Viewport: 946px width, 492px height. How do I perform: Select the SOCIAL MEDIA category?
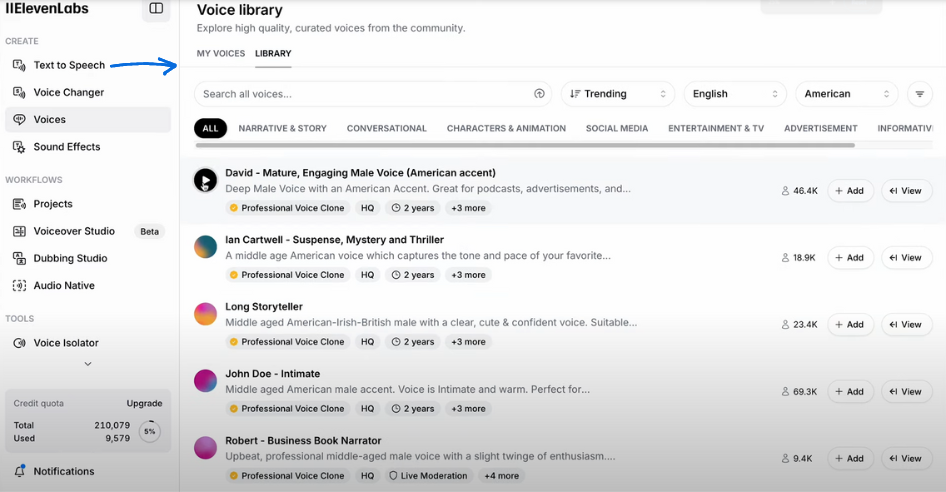tap(617, 129)
